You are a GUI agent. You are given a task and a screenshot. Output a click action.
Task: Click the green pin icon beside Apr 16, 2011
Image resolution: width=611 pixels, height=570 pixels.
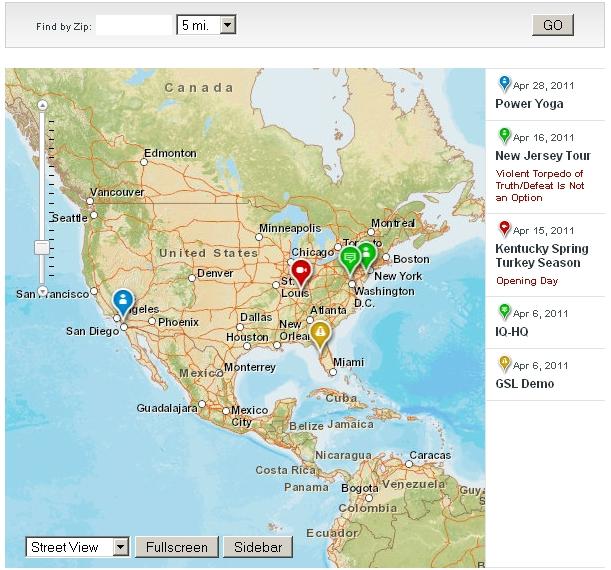coord(504,136)
